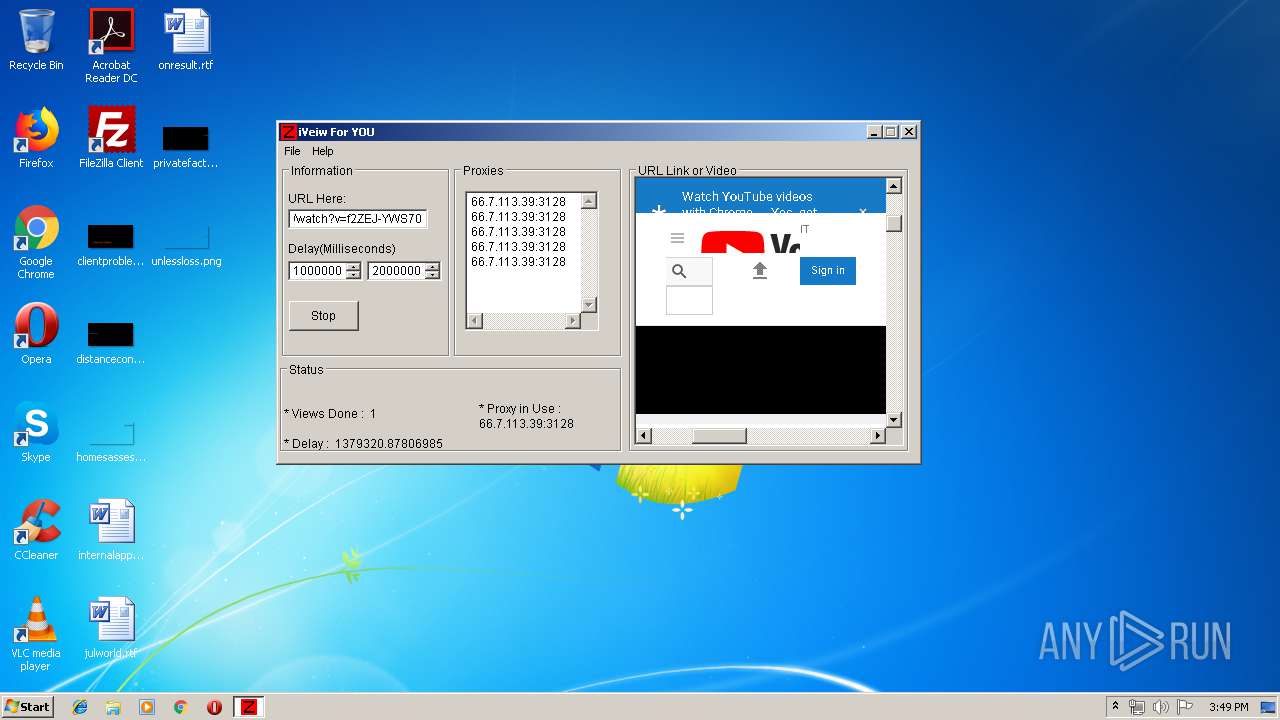Dismiss the Watch YouTube videos banner
This screenshot has width=1280, height=720.
tap(863, 211)
